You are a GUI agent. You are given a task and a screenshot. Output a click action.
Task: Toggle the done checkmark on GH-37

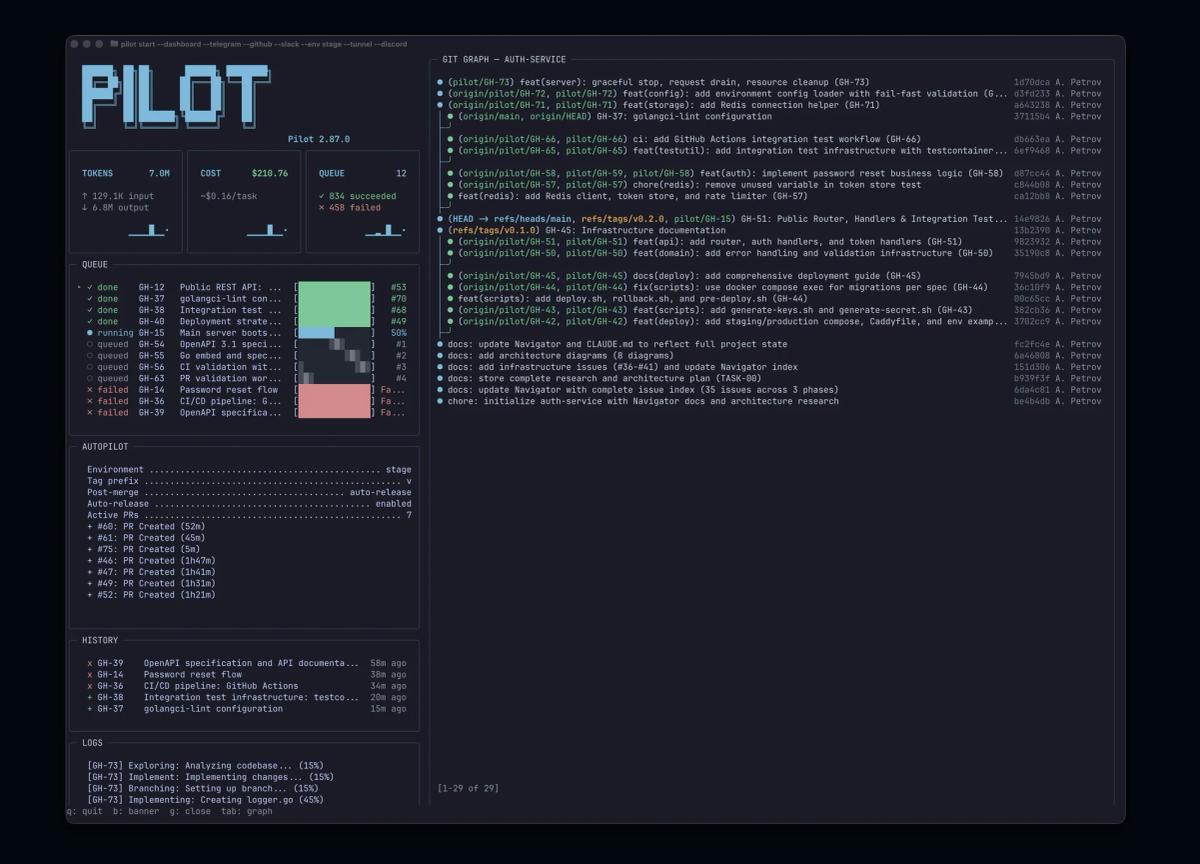click(x=91, y=297)
